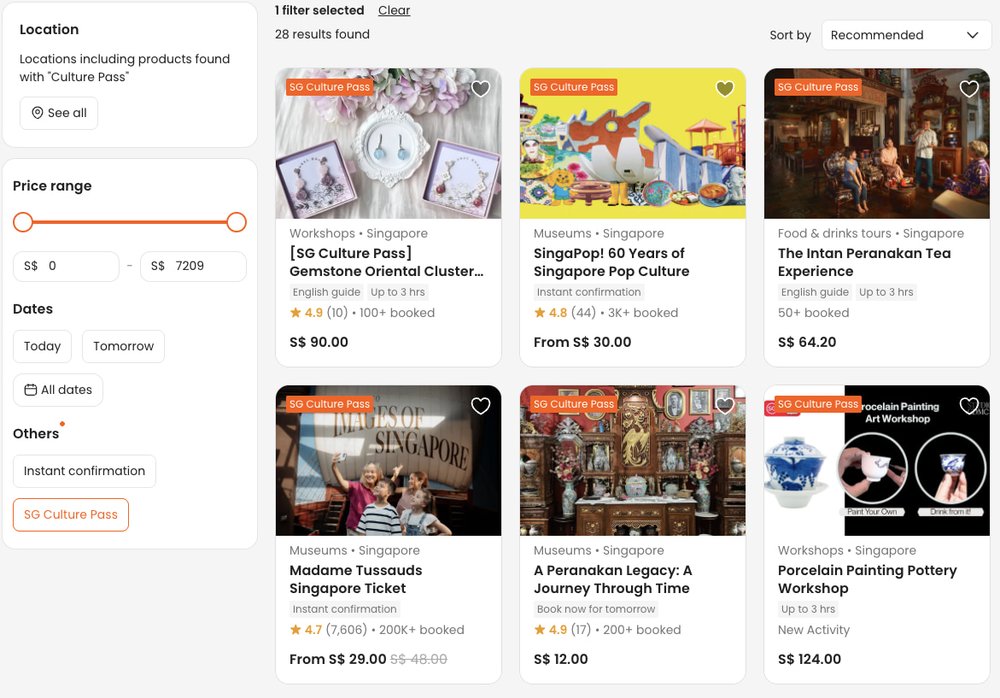
Task: Wishlist A Peranakan Legacy heart icon
Action: [x=725, y=406]
